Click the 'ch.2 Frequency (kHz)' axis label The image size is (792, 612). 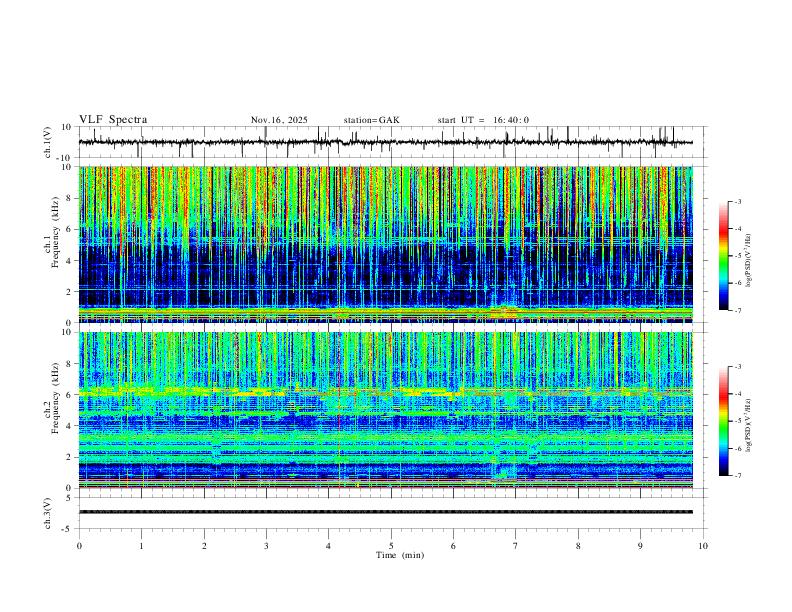52,398
